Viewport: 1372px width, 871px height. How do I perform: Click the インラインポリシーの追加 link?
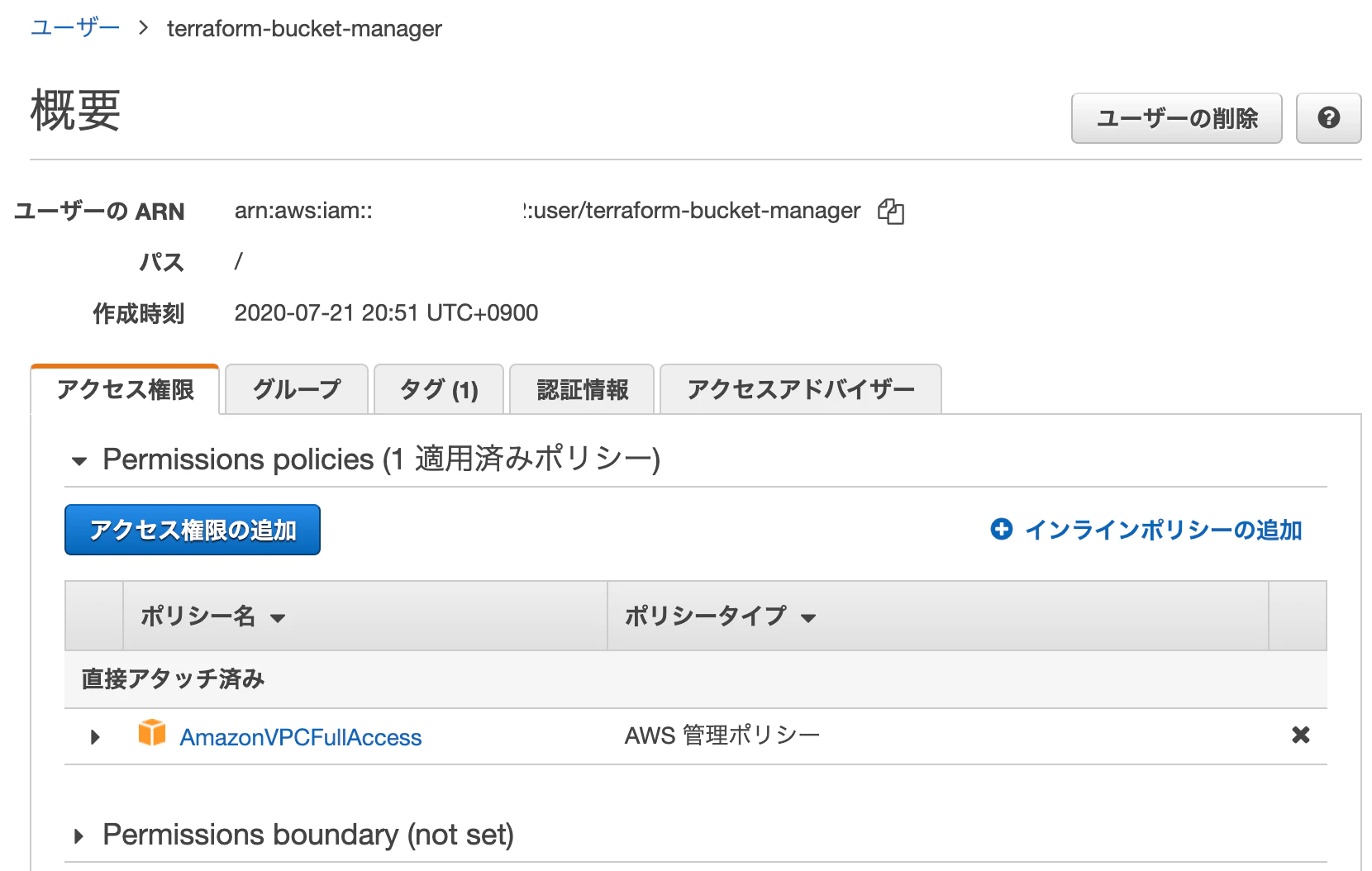[x=1163, y=530]
